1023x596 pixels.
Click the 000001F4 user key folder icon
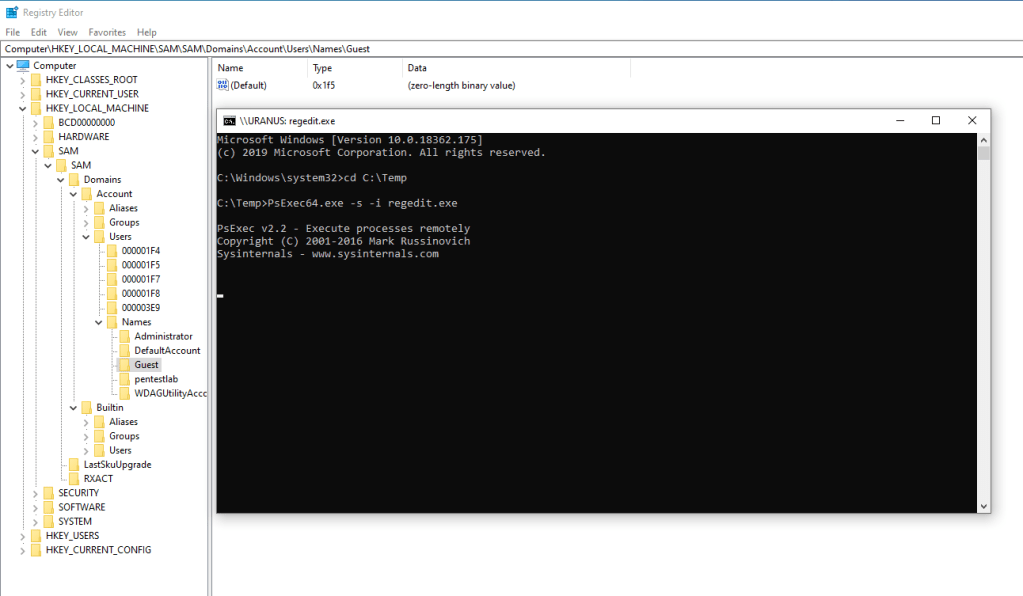[111, 251]
